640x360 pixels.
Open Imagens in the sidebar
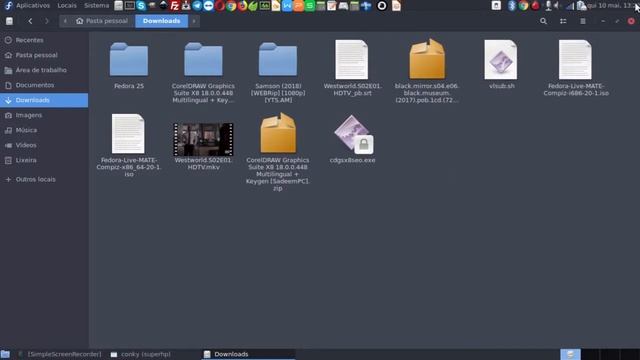point(44,116)
